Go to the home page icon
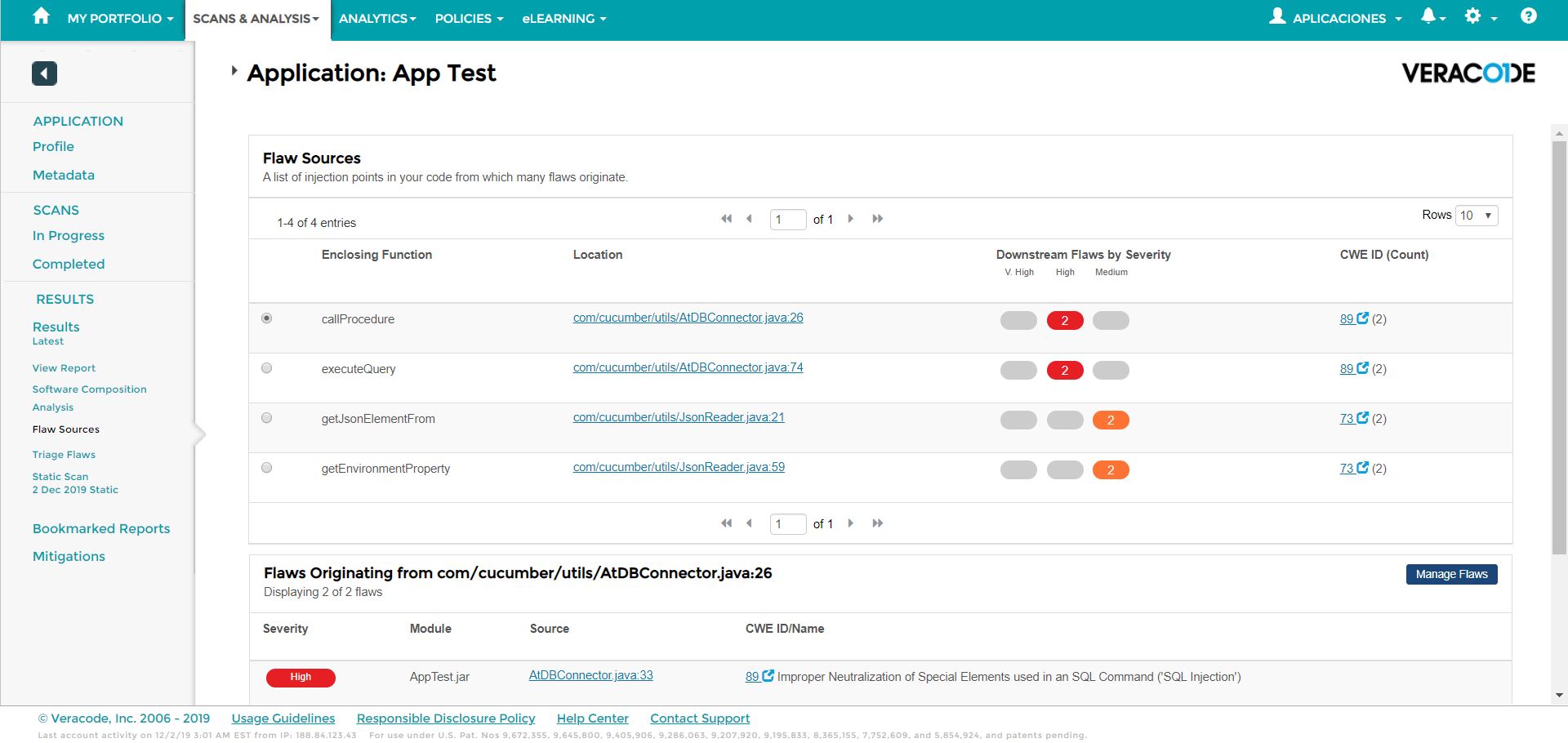Image resolution: width=1568 pixels, height=743 pixels. tap(41, 16)
